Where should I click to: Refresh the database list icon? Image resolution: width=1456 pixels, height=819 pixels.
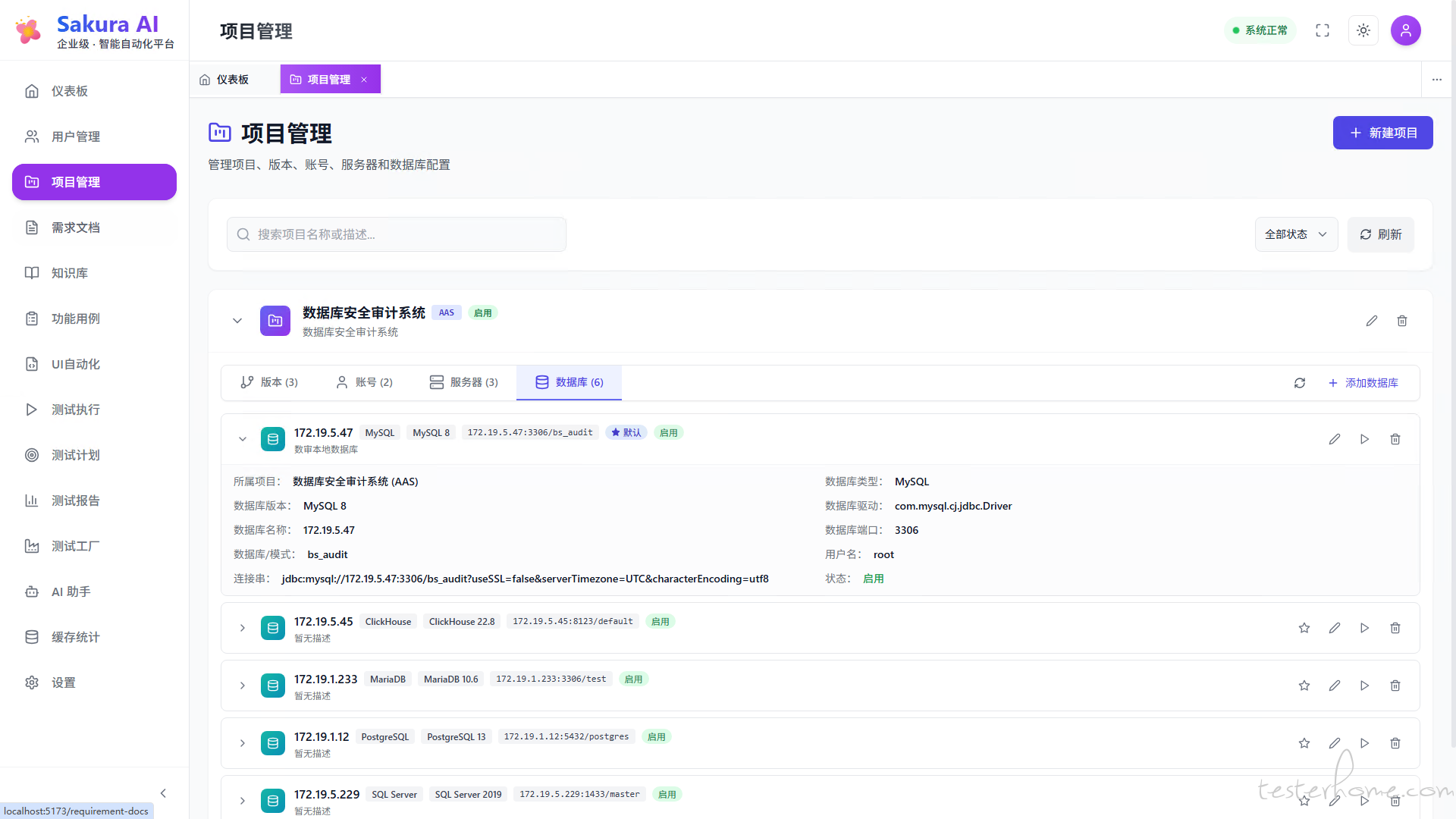[x=1299, y=383]
